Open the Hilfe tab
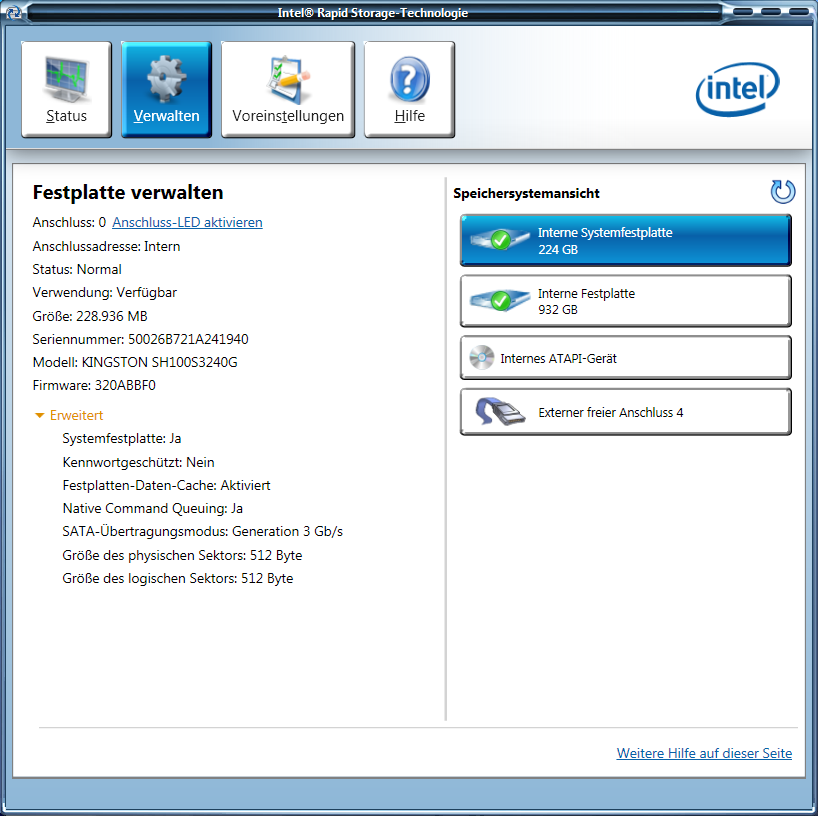 point(410,89)
